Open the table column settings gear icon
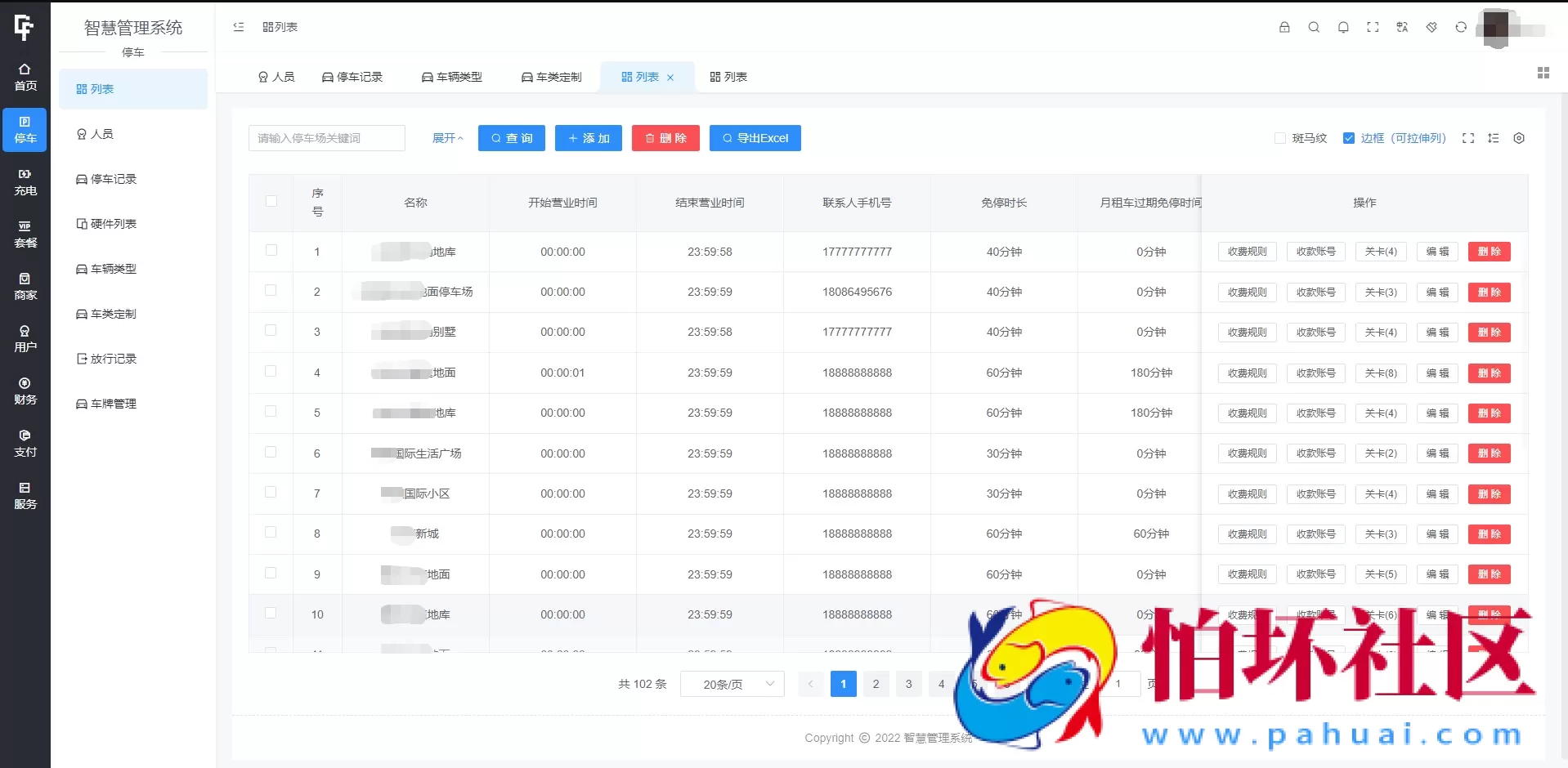 point(1520,138)
